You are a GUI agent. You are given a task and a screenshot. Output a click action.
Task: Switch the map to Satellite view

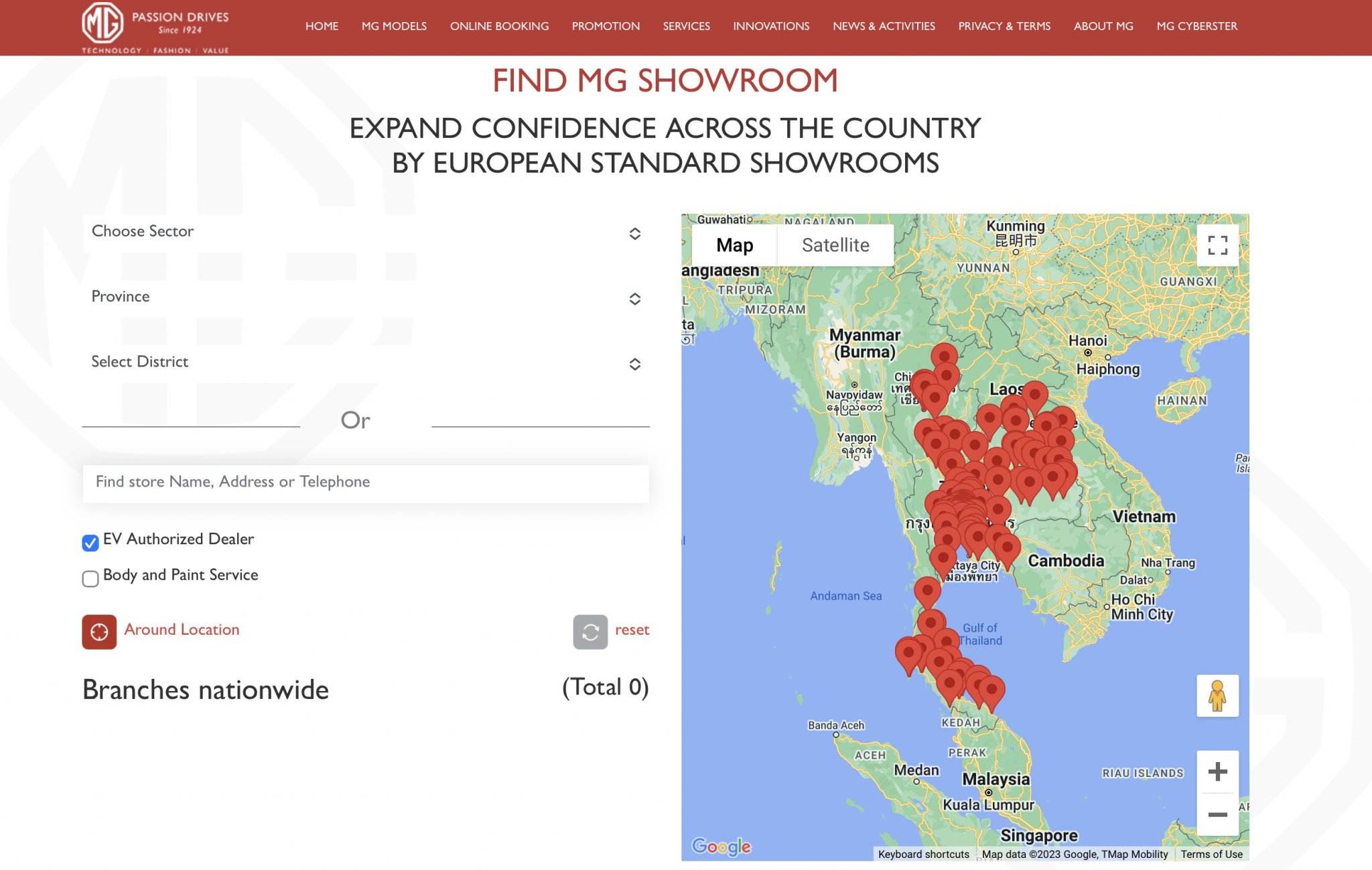[x=835, y=245]
